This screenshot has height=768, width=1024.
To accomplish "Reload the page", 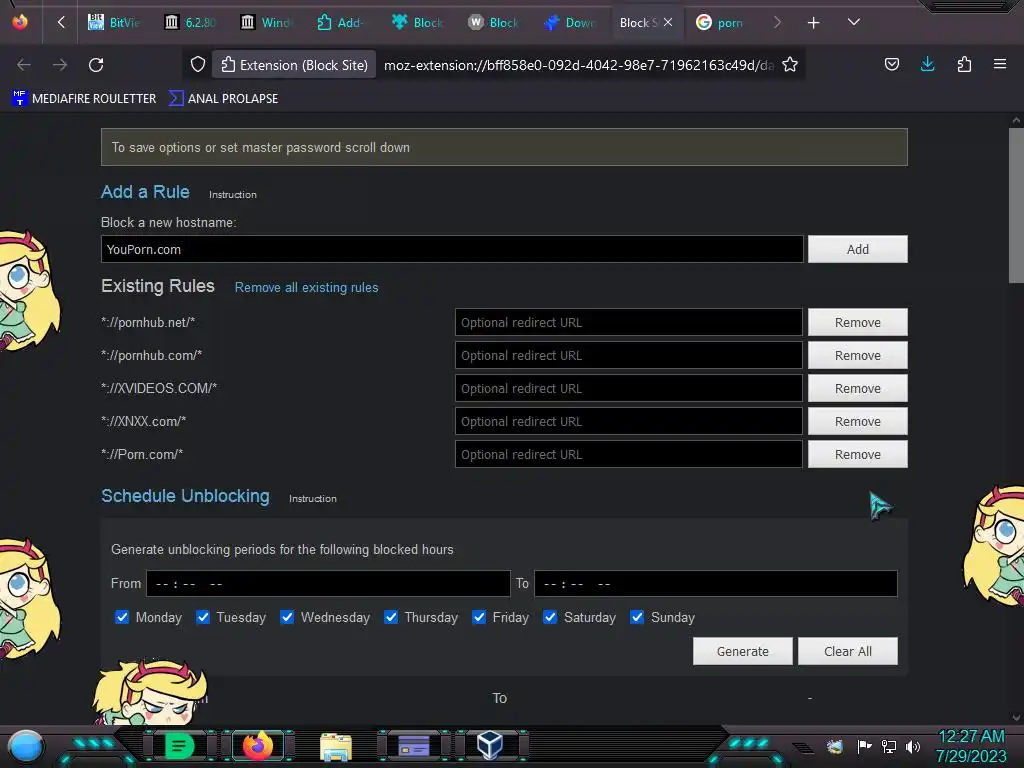I will pos(96,65).
